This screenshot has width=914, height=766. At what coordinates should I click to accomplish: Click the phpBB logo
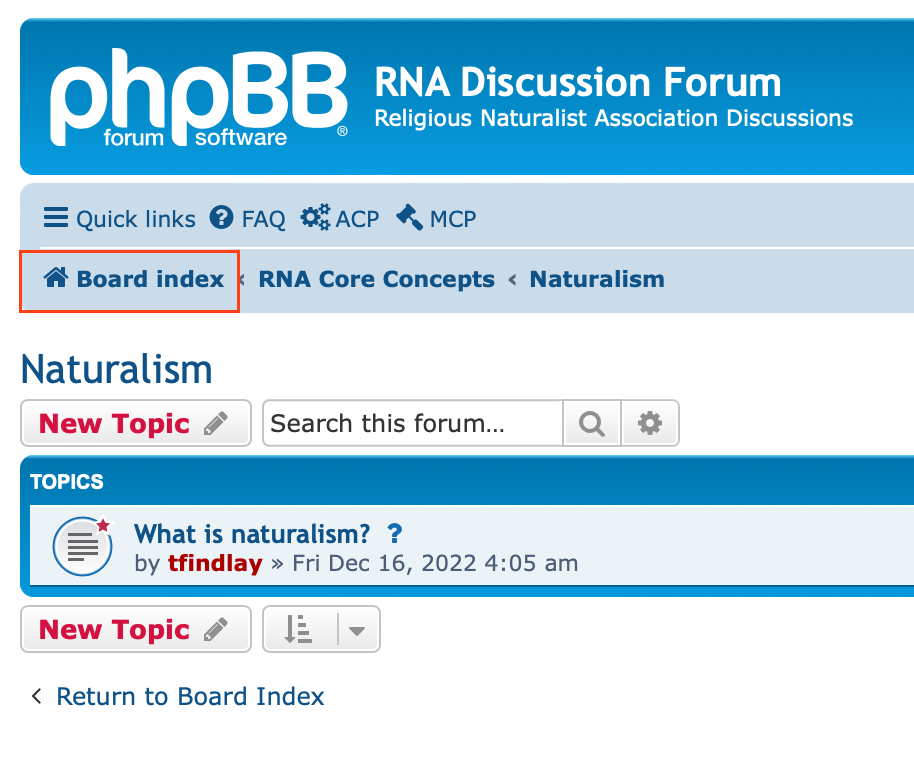(199, 99)
